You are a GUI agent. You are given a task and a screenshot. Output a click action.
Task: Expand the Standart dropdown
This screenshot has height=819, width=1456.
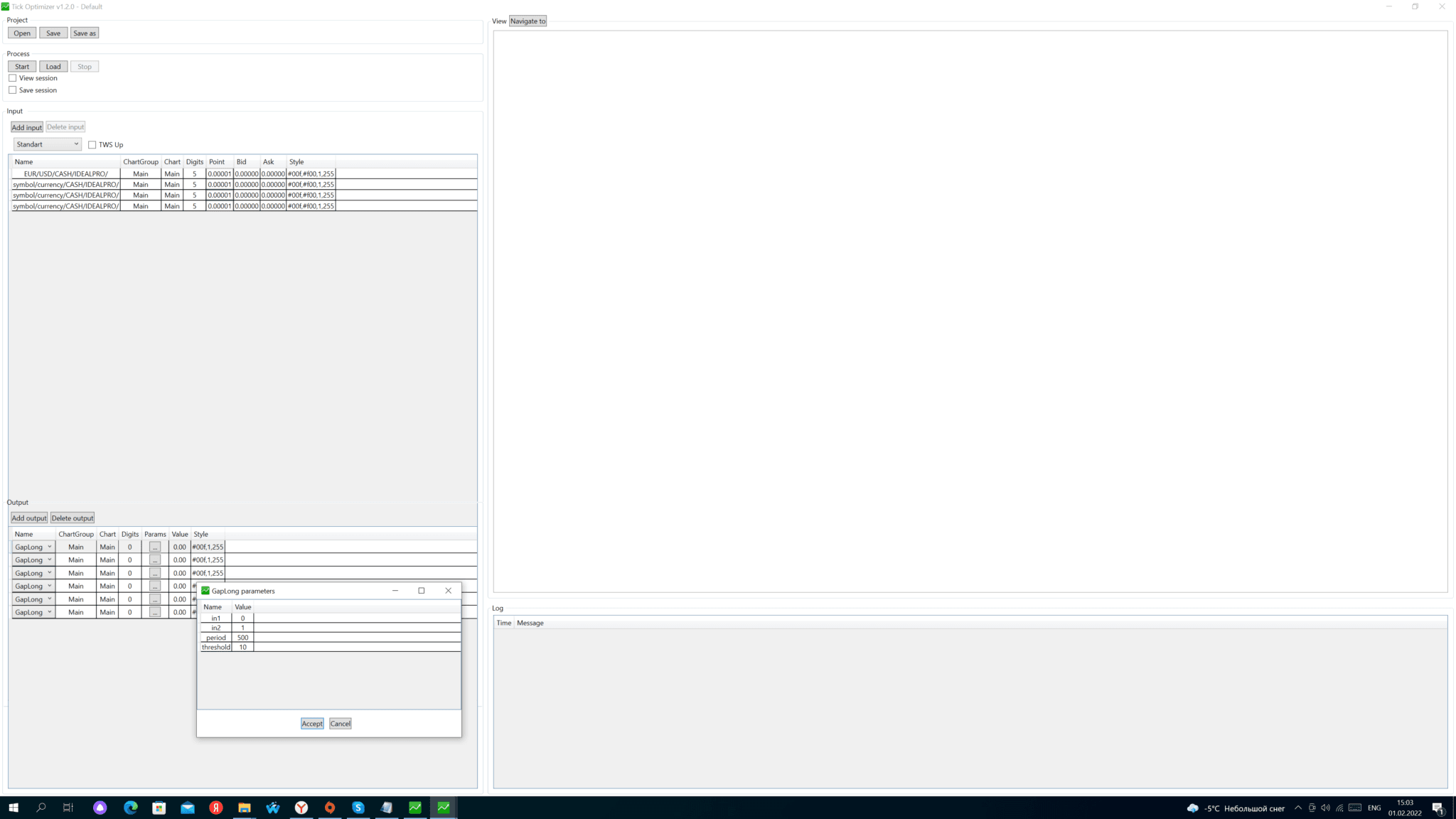point(47,144)
